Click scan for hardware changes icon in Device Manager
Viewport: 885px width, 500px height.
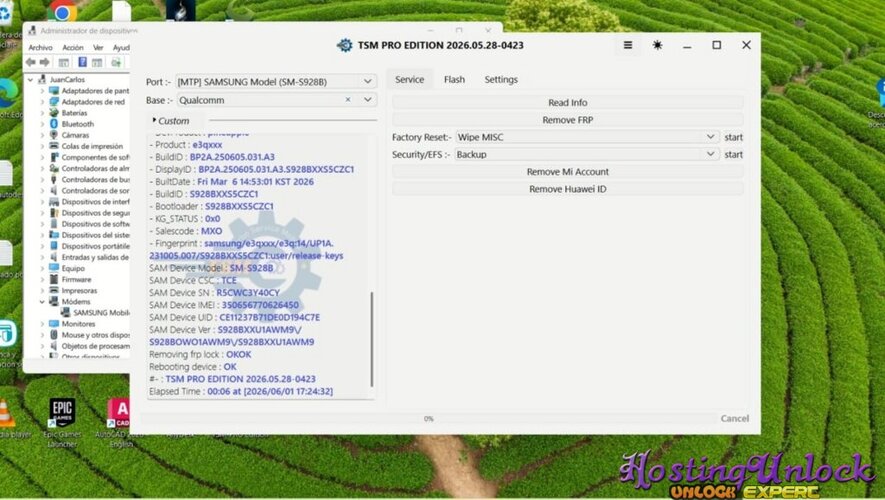[116, 62]
